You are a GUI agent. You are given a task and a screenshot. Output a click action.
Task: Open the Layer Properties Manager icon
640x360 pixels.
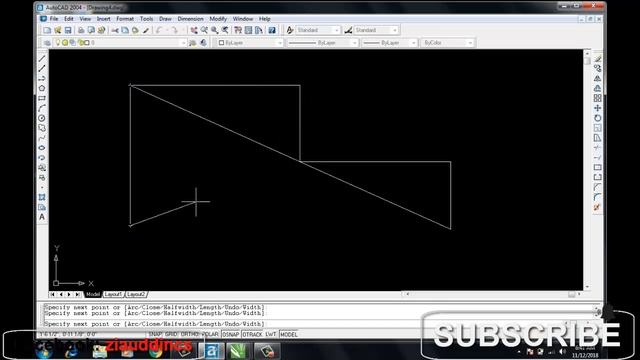tap(47, 43)
